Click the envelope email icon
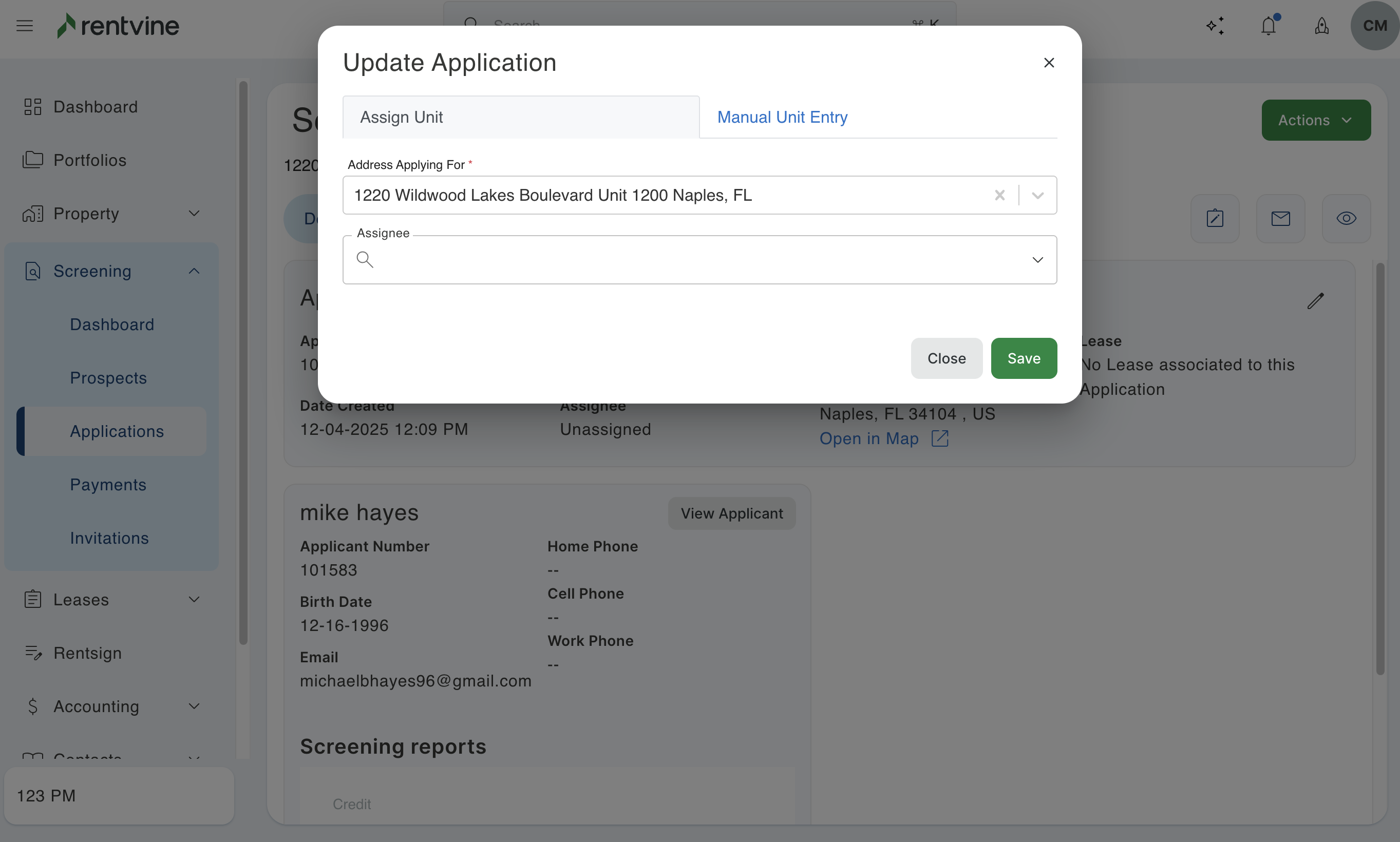 pyautogui.click(x=1280, y=218)
